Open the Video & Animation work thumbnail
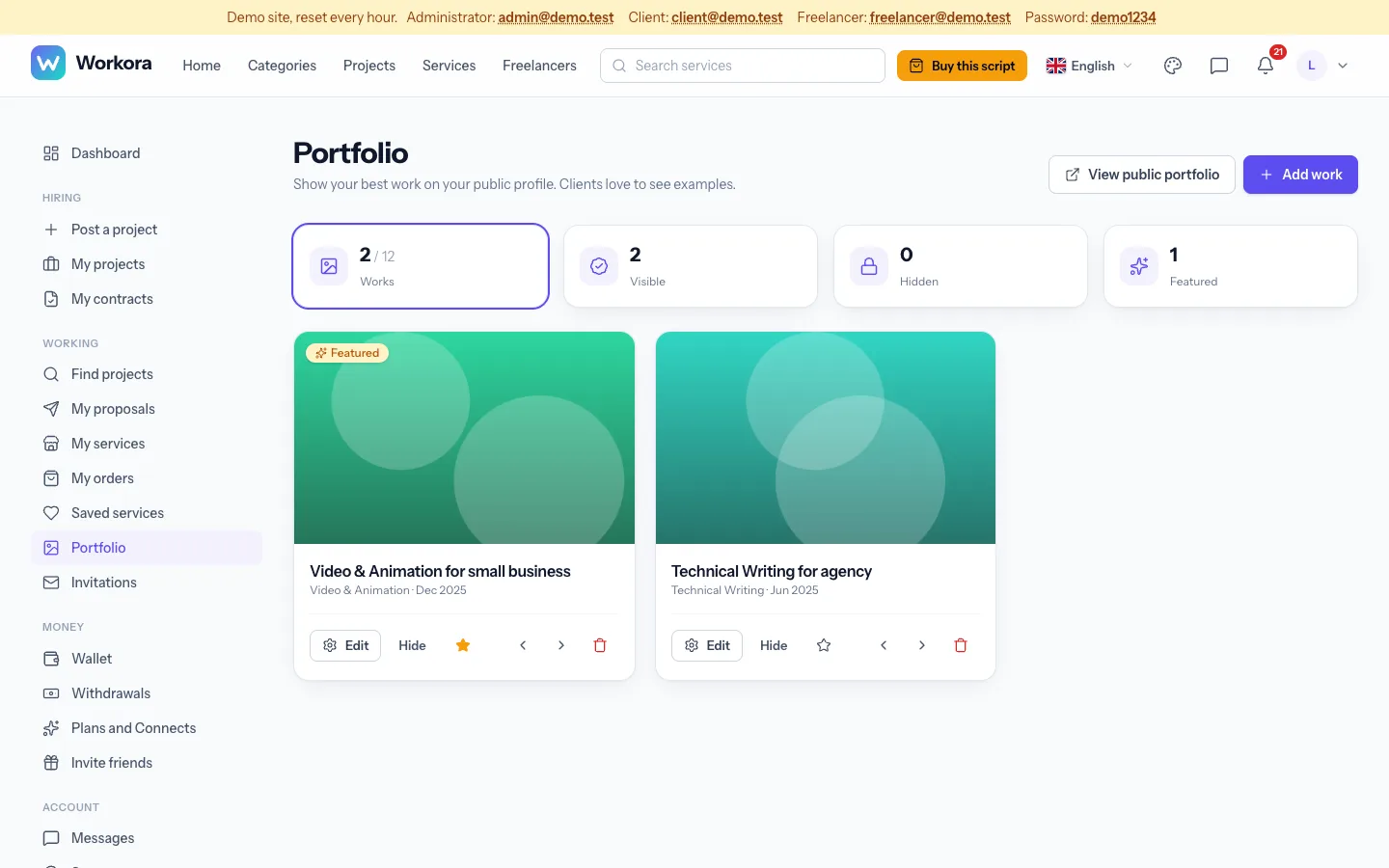1389x868 pixels. pos(464,438)
